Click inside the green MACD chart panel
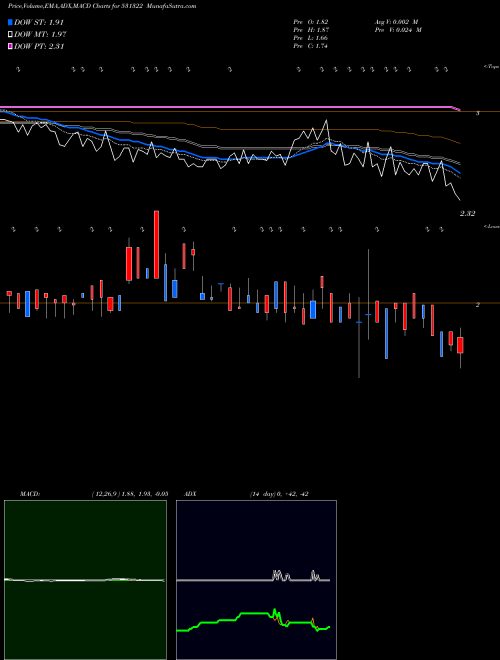Image resolution: width=500 pixels, height=660 pixels. [85, 580]
